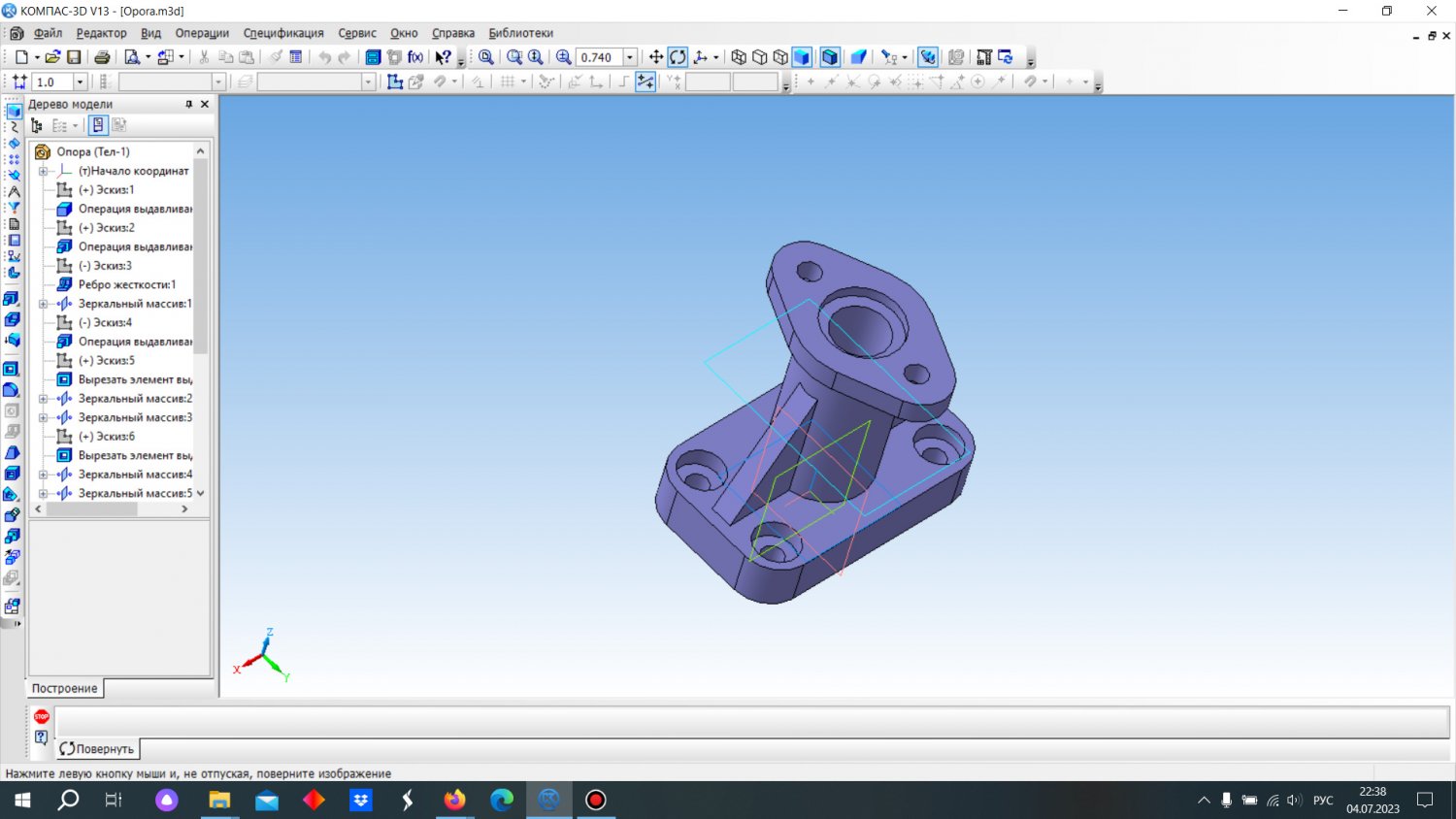Open Dropbox from the taskbar

361,801
